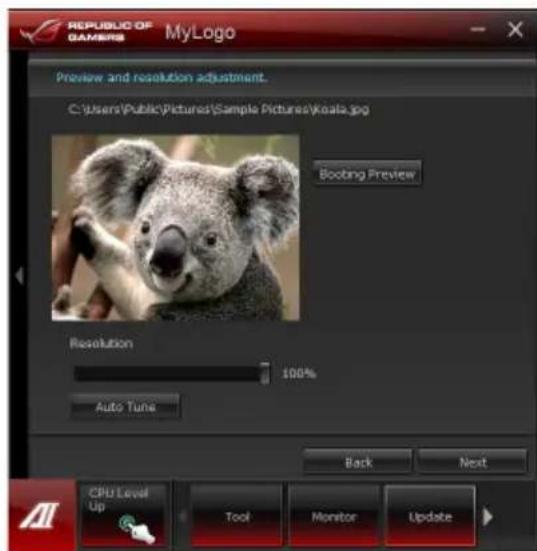This screenshot has width=537, height=551.
Task: Click the Republic of Gamers logo
Action: [x=87, y=31]
